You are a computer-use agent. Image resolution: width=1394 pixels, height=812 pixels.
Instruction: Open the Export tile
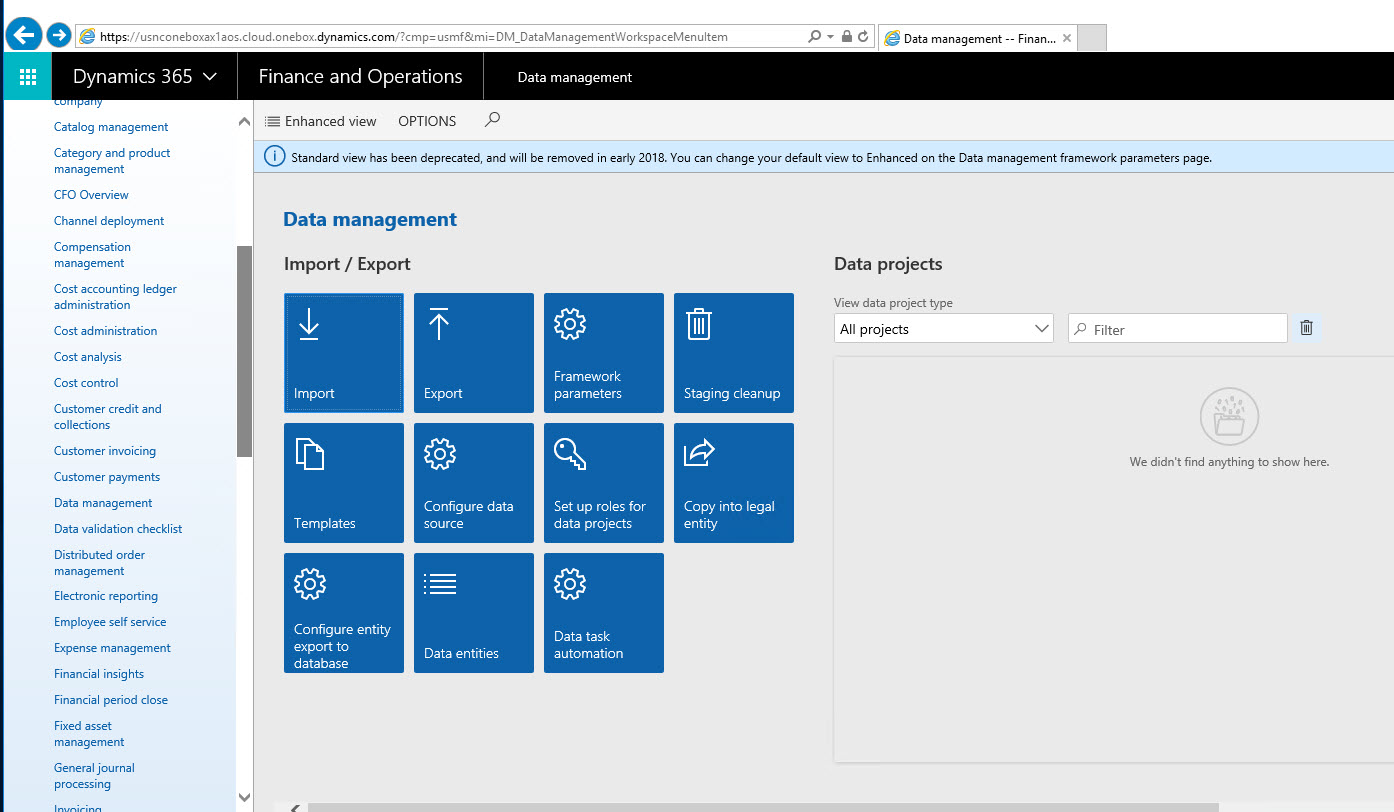click(x=473, y=352)
